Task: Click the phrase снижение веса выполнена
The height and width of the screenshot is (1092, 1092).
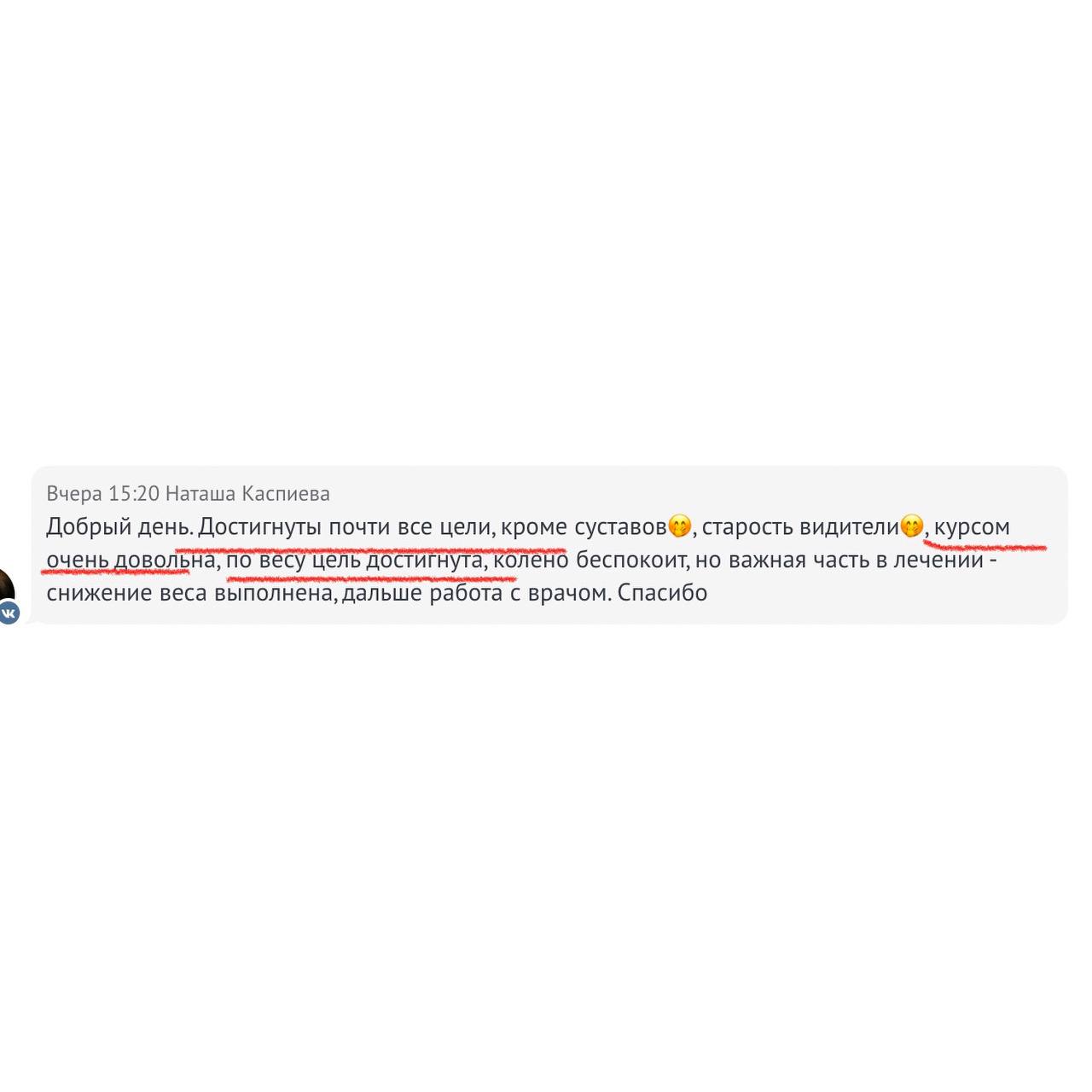Action: coord(191,593)
